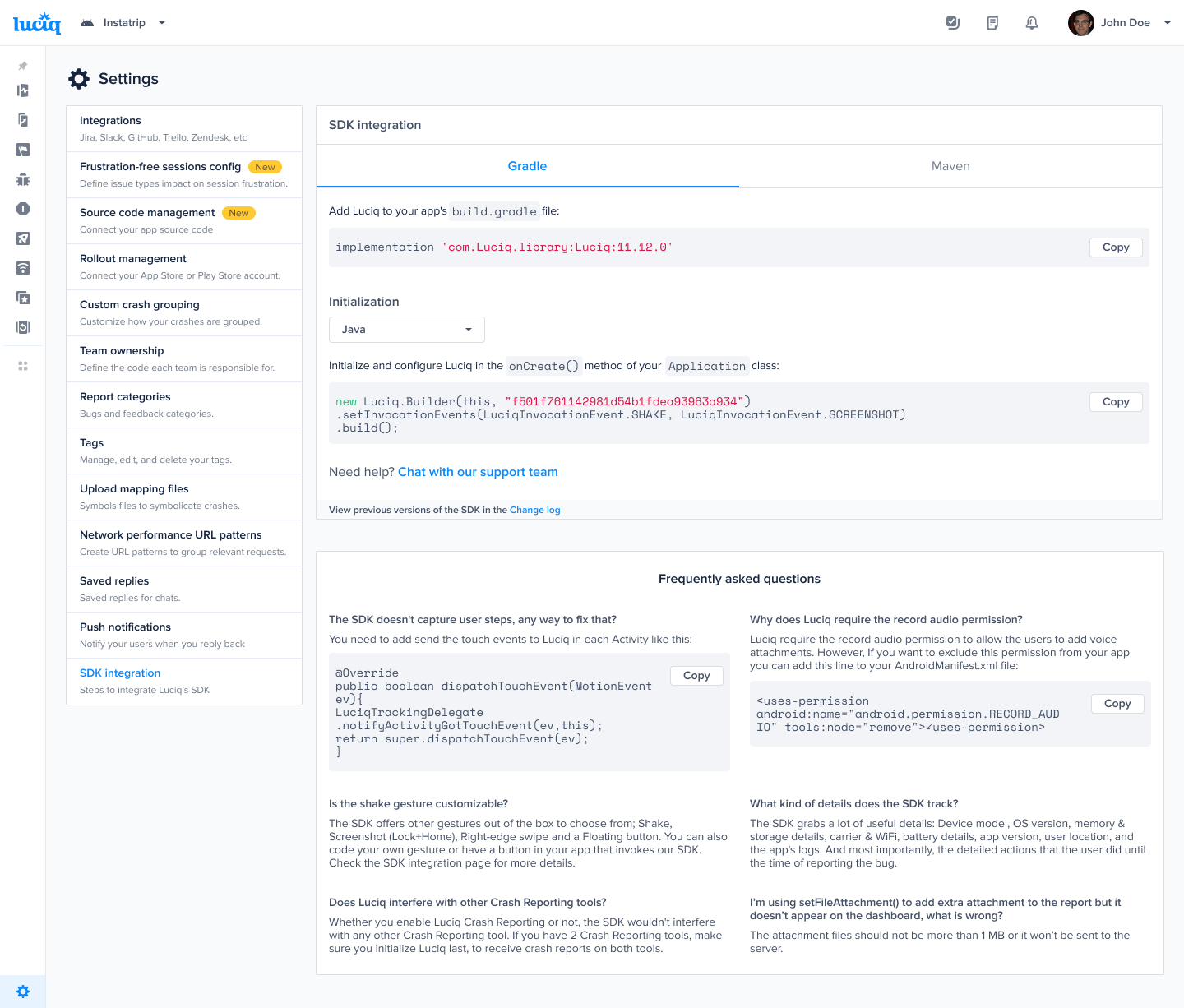Open the rotate-replay sidebar icon

(23, 327)
